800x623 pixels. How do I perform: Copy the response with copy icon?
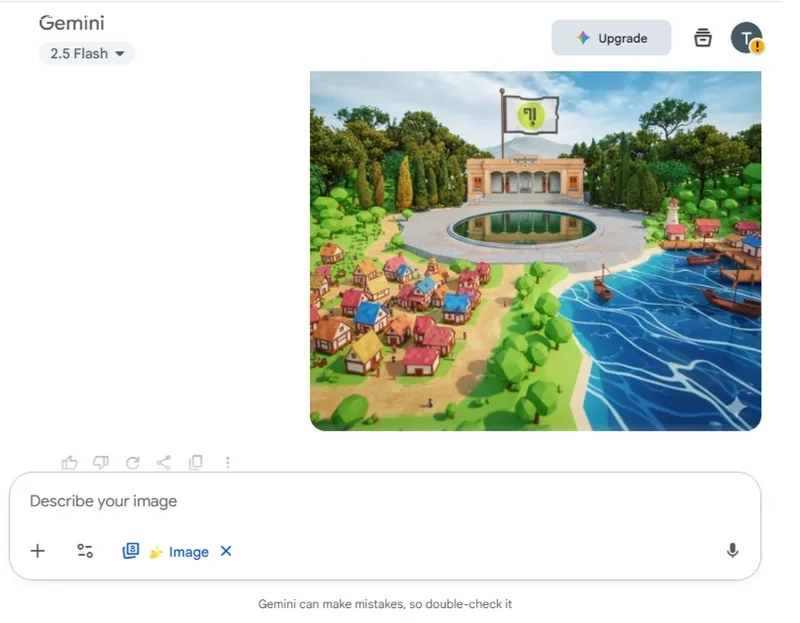(x=196, y=462)
